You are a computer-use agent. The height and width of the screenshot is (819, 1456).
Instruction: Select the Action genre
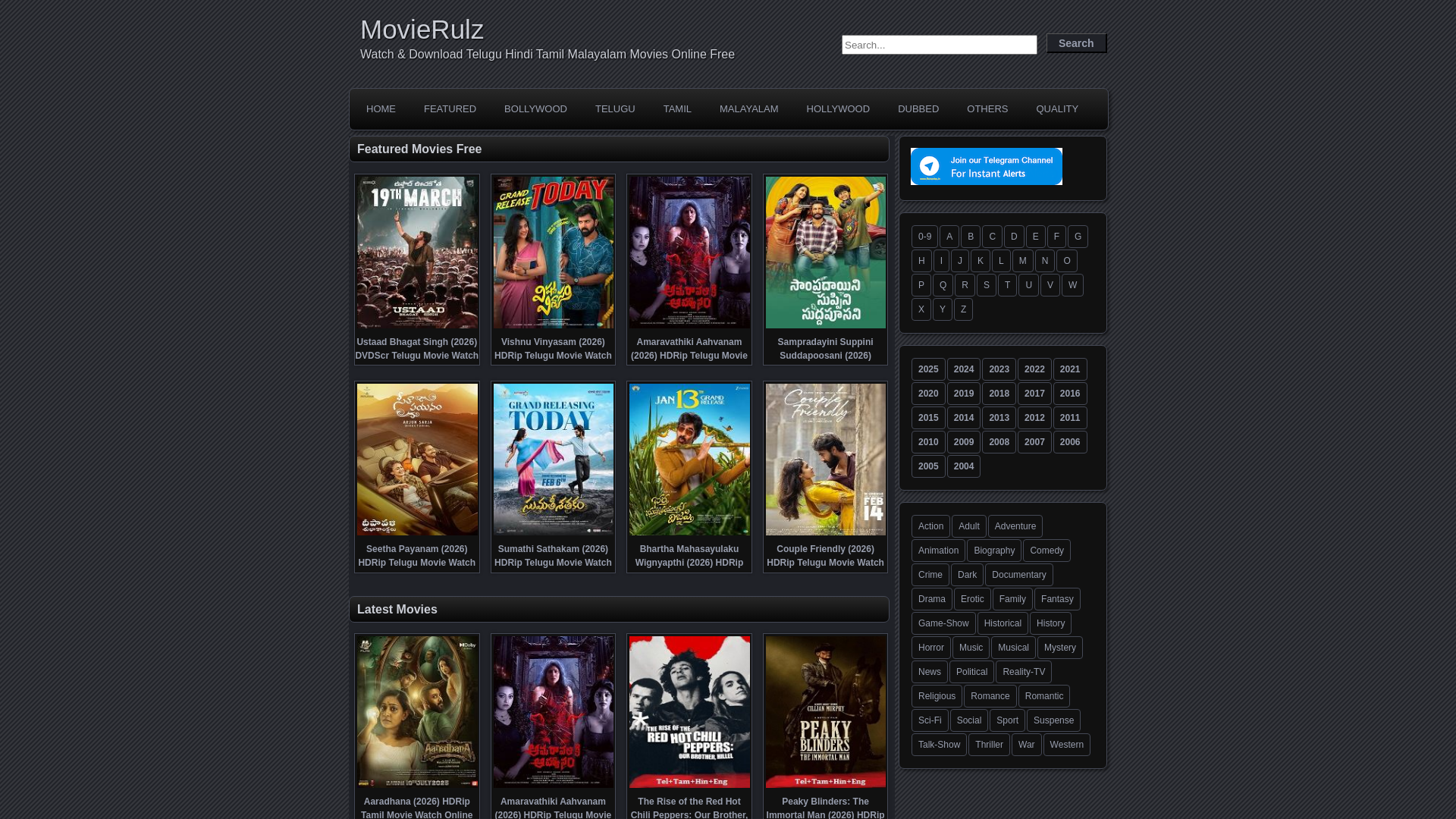pyautogui.click(x=930, y=526)
